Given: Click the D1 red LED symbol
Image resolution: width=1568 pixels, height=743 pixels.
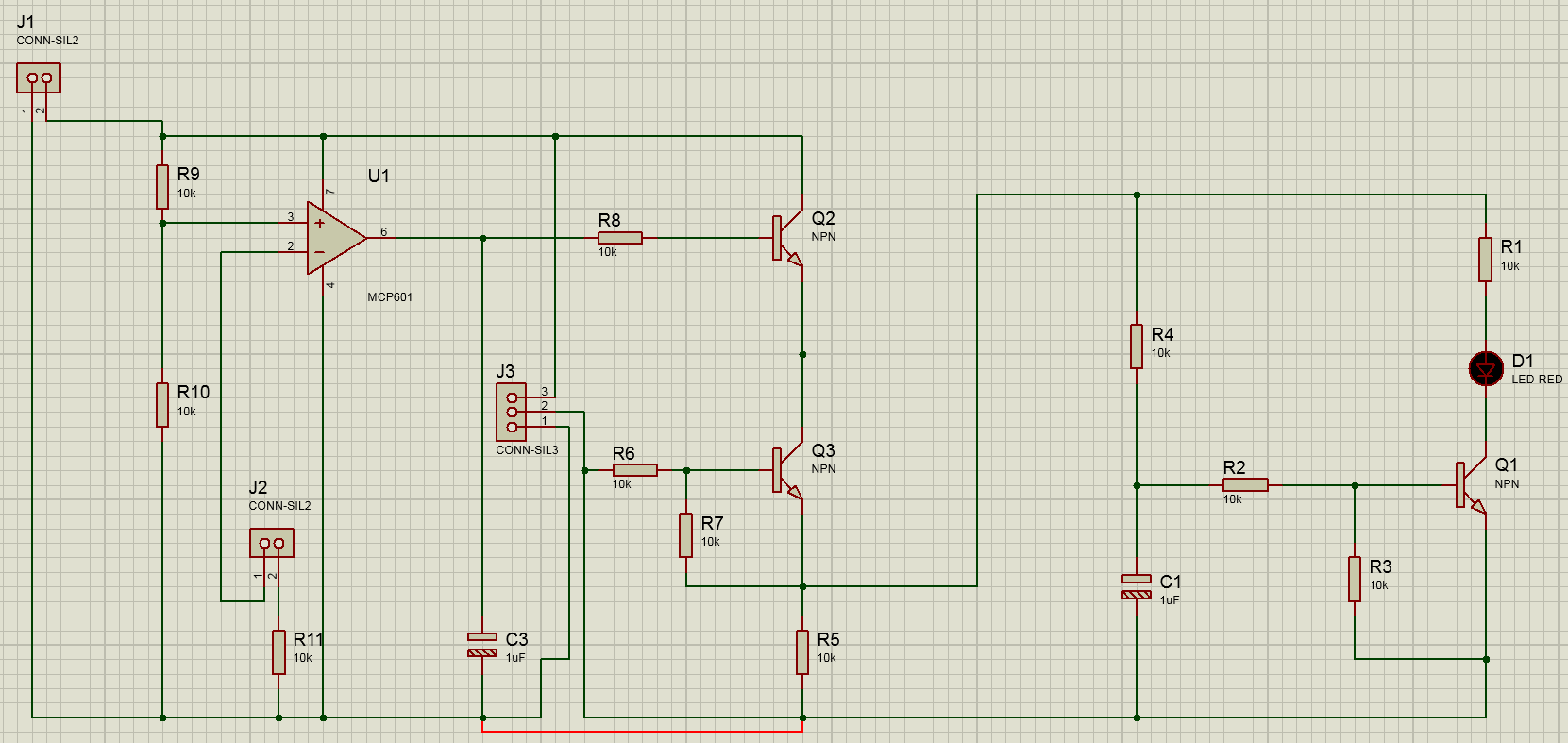Looking at the screenshot, I should (x=1486, y=368).
